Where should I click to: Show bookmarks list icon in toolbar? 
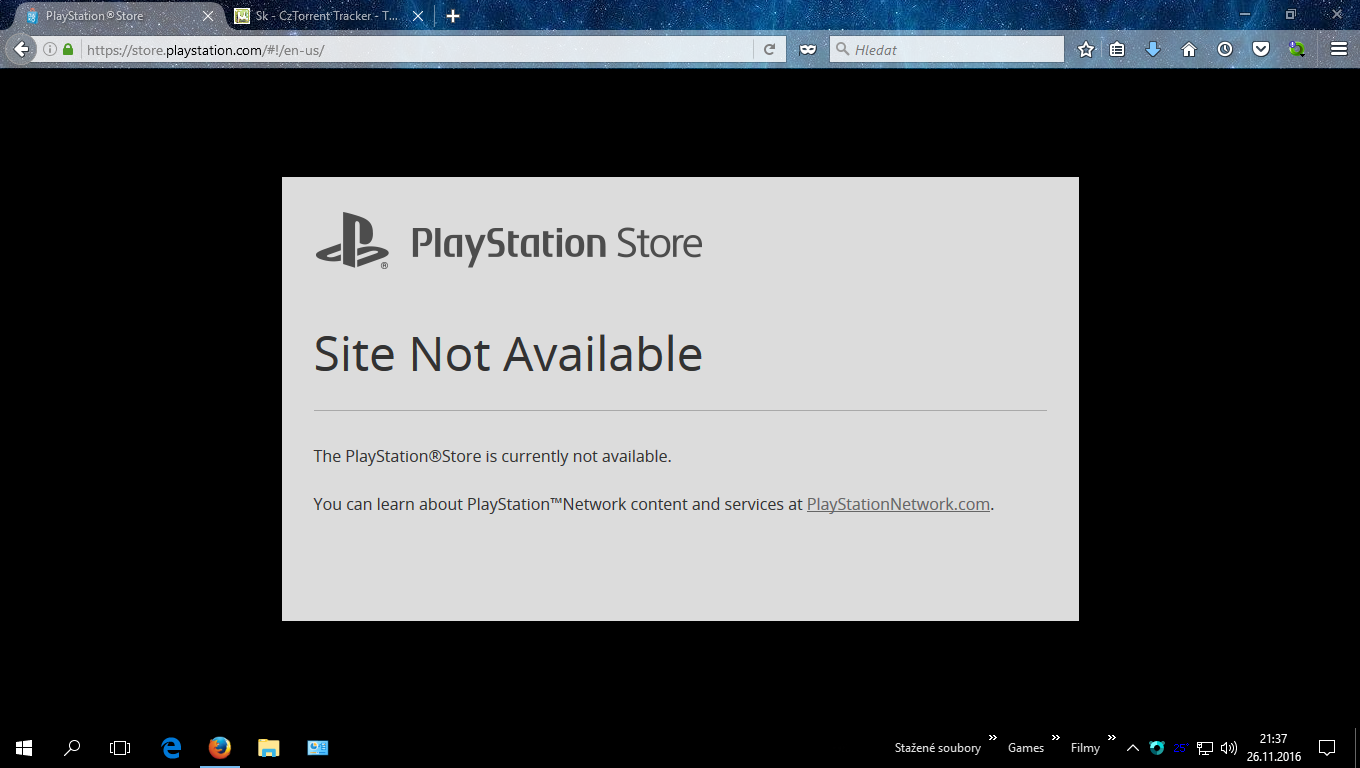[1117, 49]
